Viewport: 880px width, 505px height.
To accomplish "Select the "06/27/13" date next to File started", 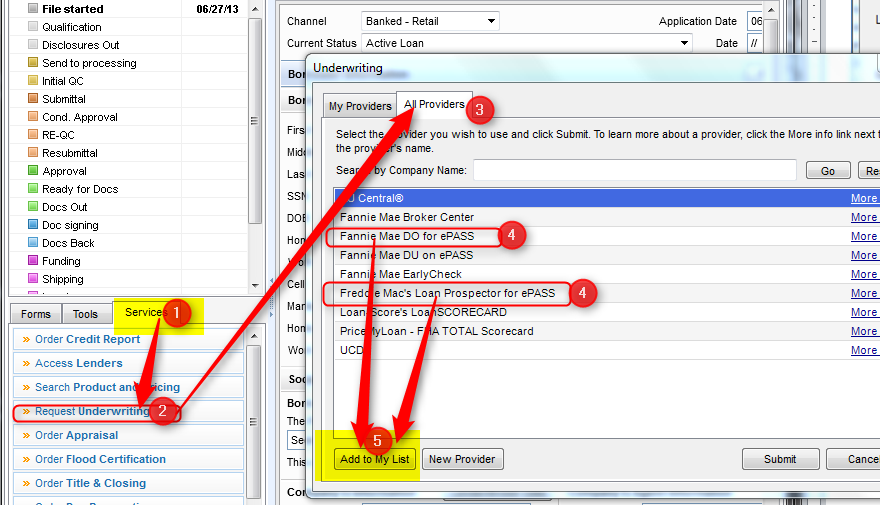I will pos(217,9).
